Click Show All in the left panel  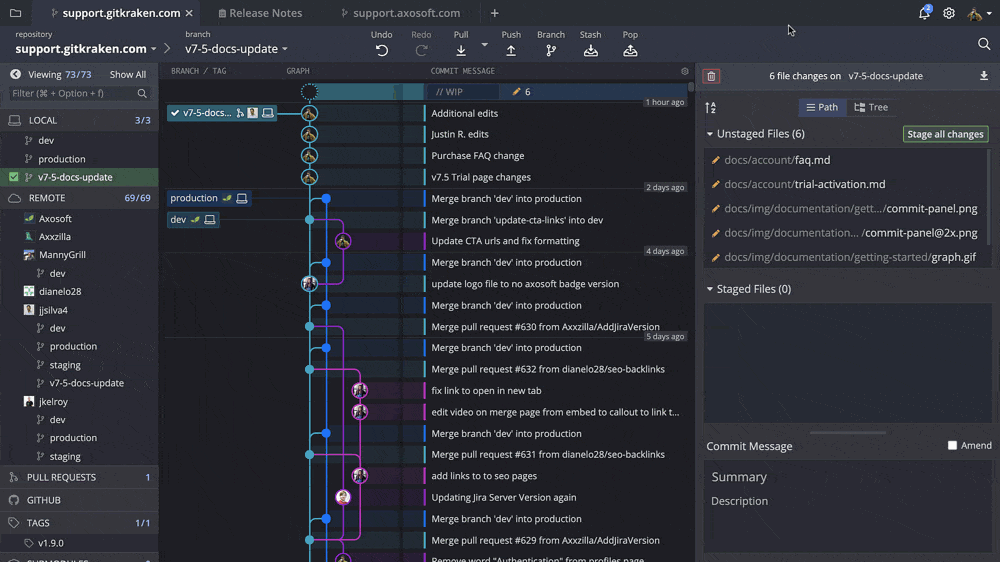click(x=127, y=75)
